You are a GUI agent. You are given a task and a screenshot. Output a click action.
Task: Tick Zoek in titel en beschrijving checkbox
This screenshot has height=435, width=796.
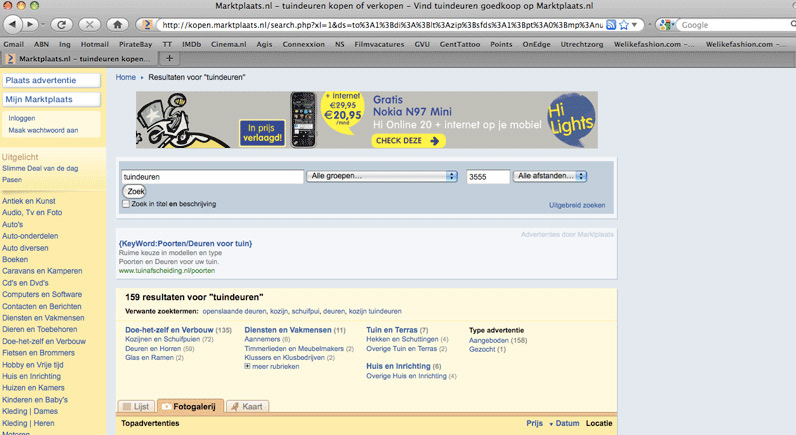tap(126, 204)
